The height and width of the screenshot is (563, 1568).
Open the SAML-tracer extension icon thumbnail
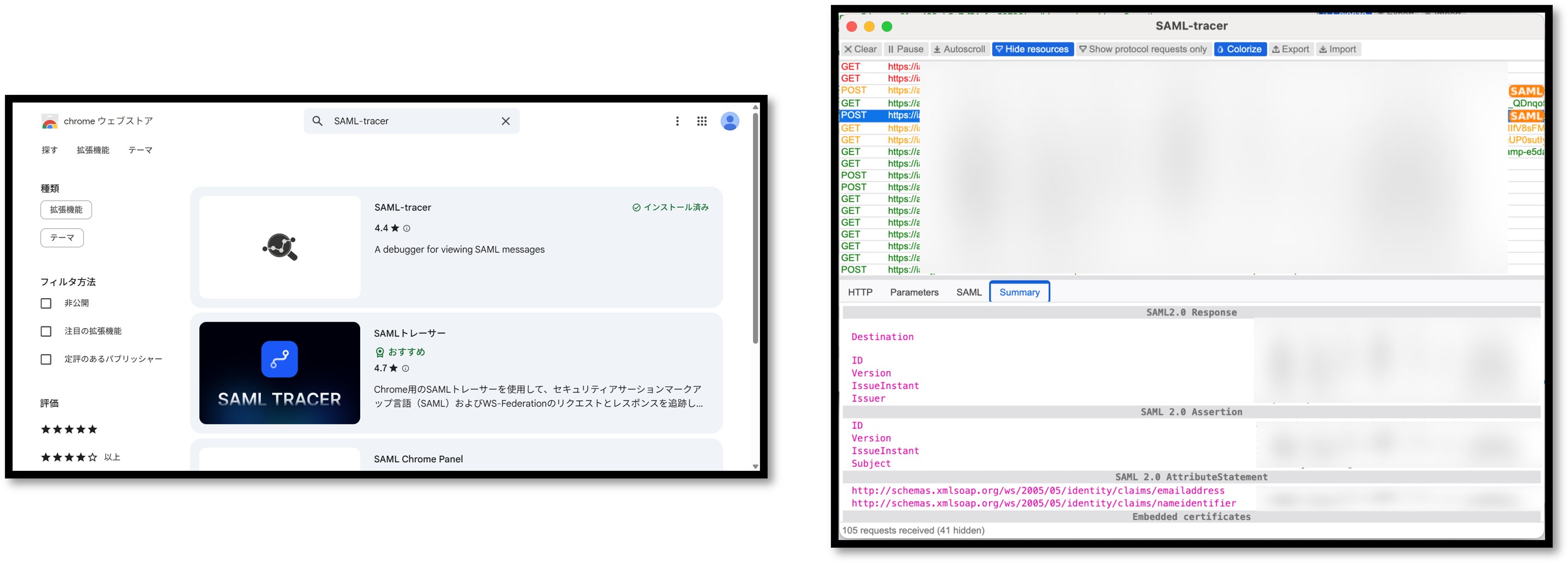click(280, 247)
